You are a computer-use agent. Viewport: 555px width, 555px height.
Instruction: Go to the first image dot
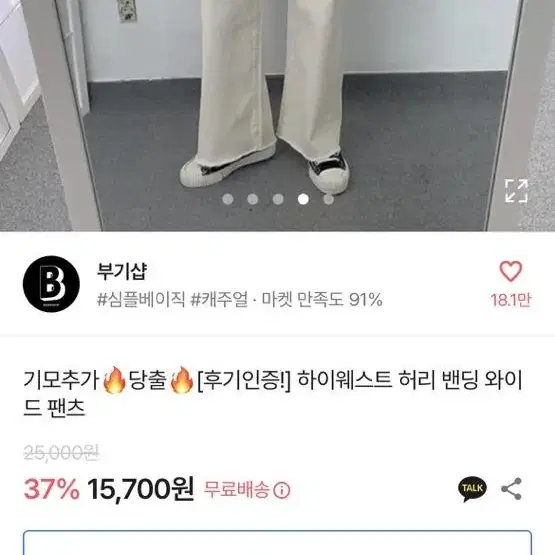point(228,199)
